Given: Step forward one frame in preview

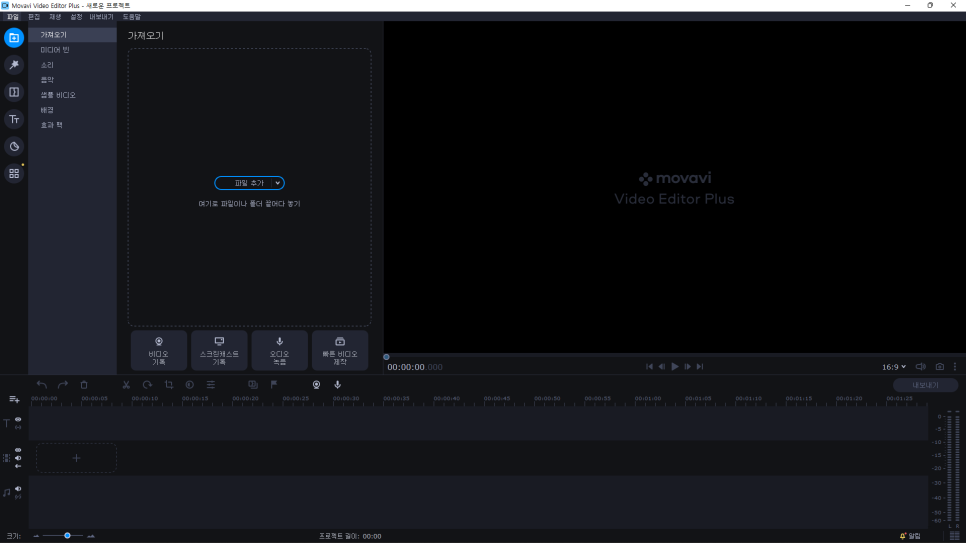Looking at the screenshot, I should click(688, 367).
